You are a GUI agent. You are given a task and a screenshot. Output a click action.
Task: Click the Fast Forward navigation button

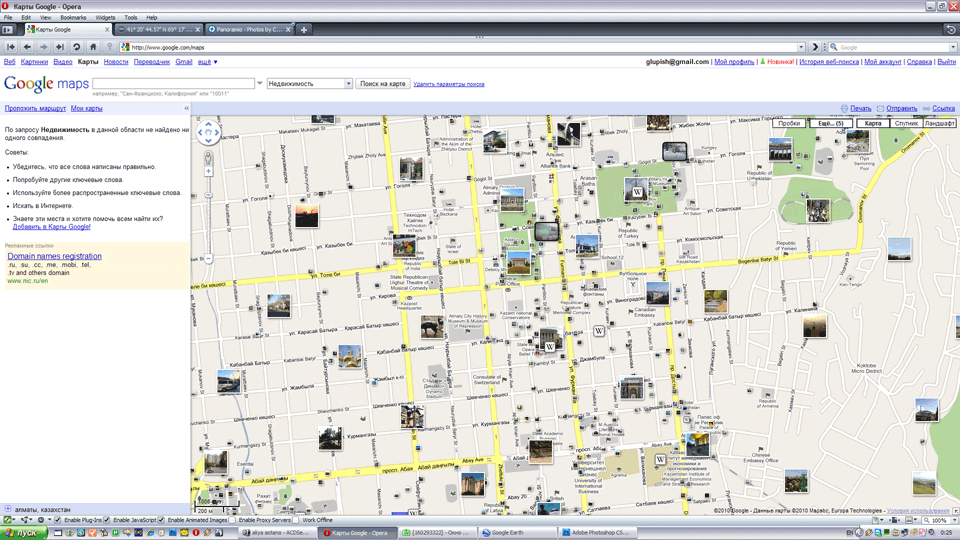[60, 47]
